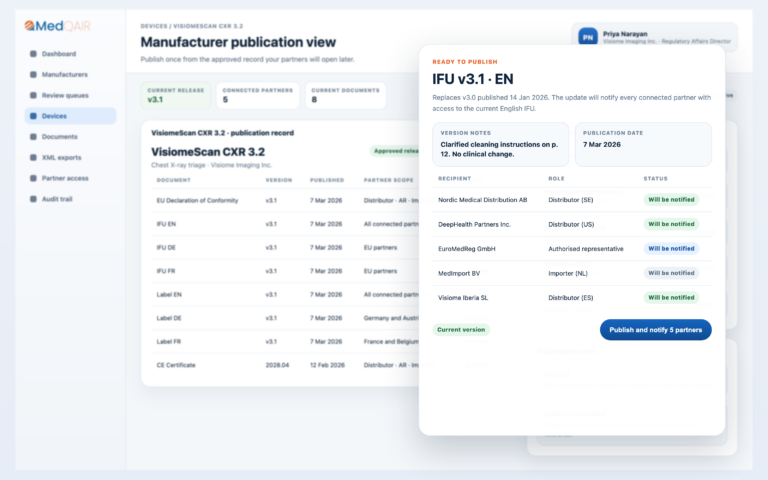Open Review queues page
Screen dimensions: 768x480
(x=70, y=95)
